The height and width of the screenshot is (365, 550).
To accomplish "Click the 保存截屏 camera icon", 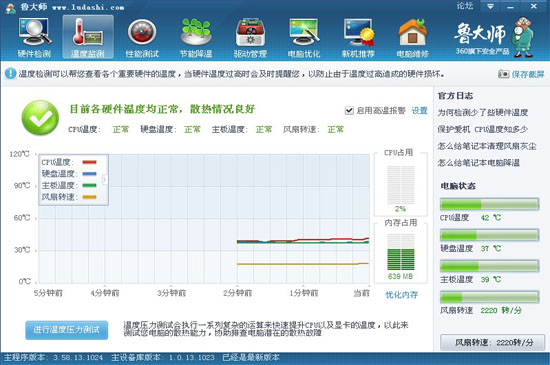I will [x=503, y=74].
